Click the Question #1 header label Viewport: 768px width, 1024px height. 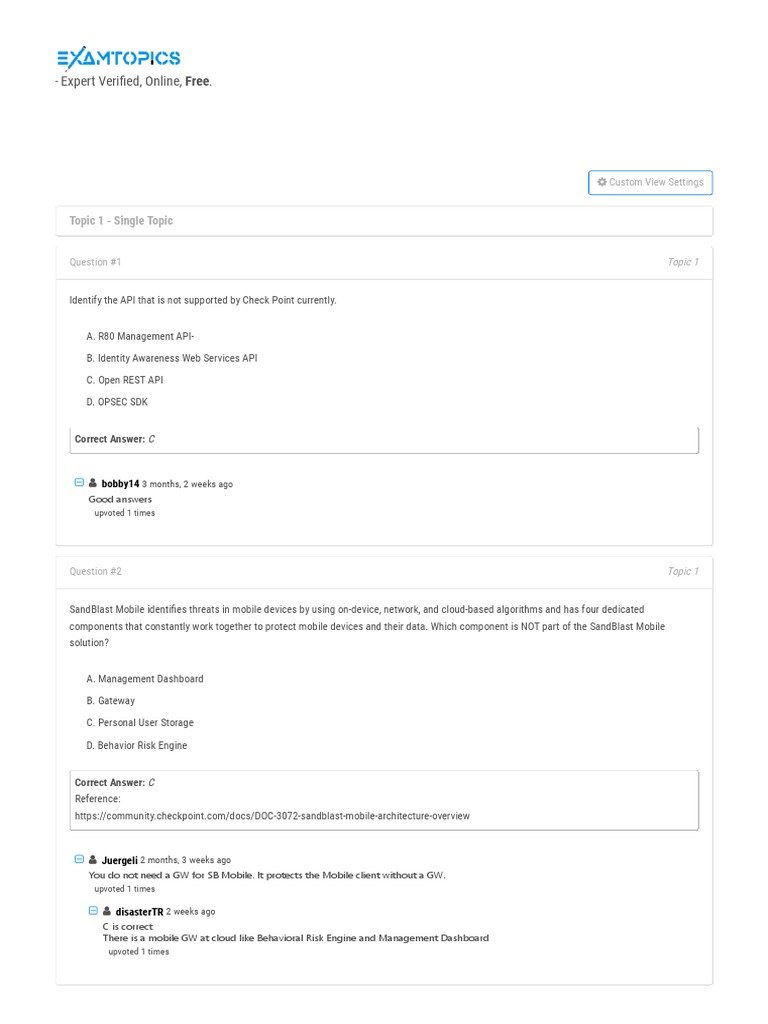pos(95,262)
